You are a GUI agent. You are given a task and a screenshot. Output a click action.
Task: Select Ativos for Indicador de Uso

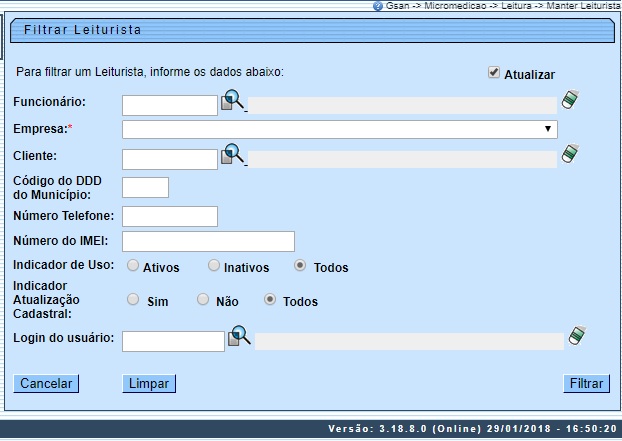point(133,266)
